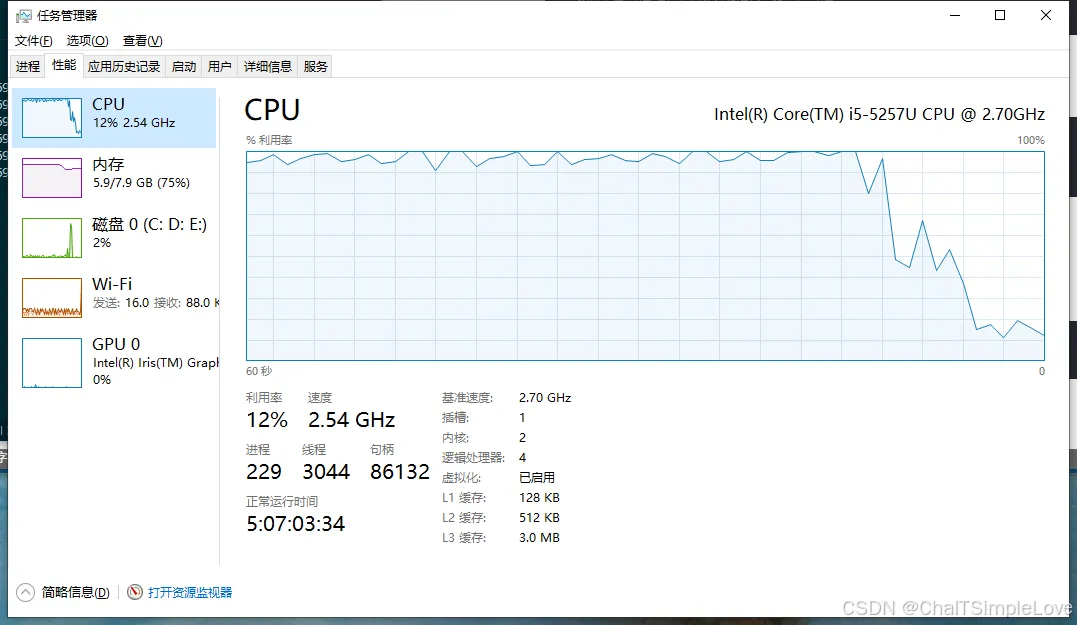Open the 查看(V) menu
The height and width of the screenshot is (625, 1077).
coord(142,41)
